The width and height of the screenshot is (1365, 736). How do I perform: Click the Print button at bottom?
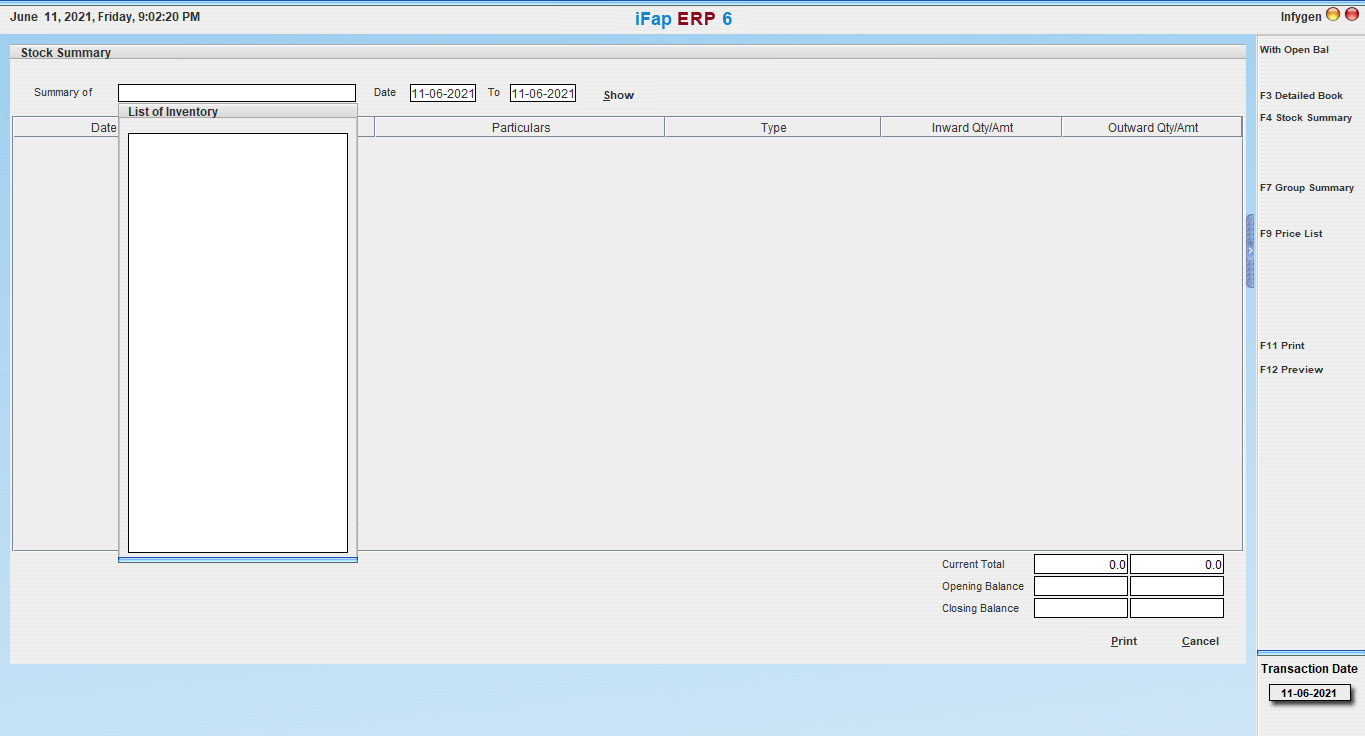tap(1123, 642)
